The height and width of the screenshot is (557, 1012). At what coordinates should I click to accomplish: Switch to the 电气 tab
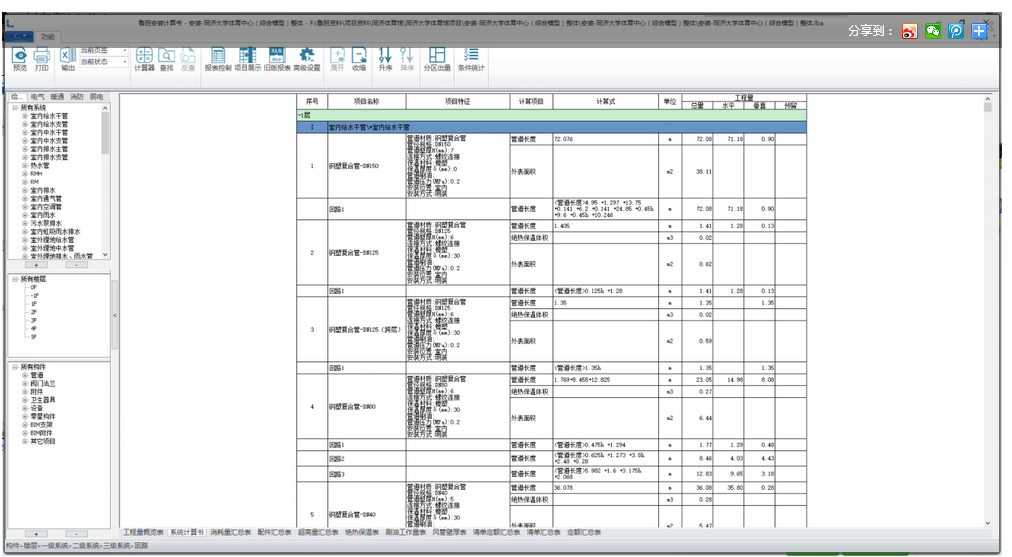click(37, 97)
